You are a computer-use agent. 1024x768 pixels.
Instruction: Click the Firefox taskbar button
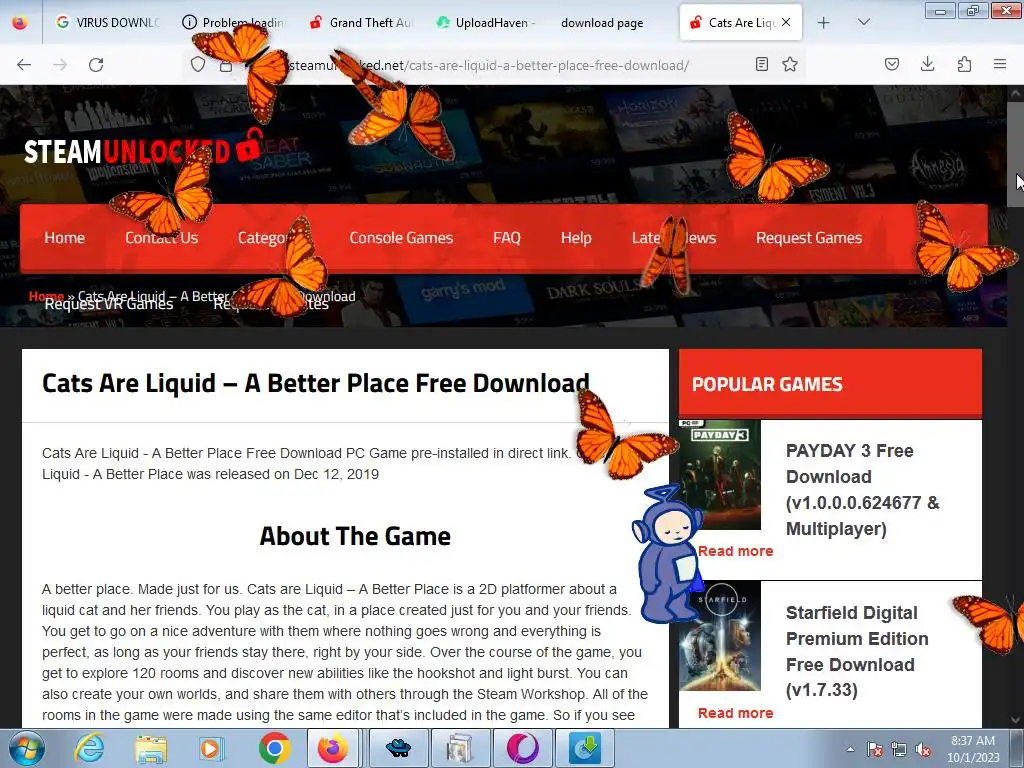click(x=333, y=748)
